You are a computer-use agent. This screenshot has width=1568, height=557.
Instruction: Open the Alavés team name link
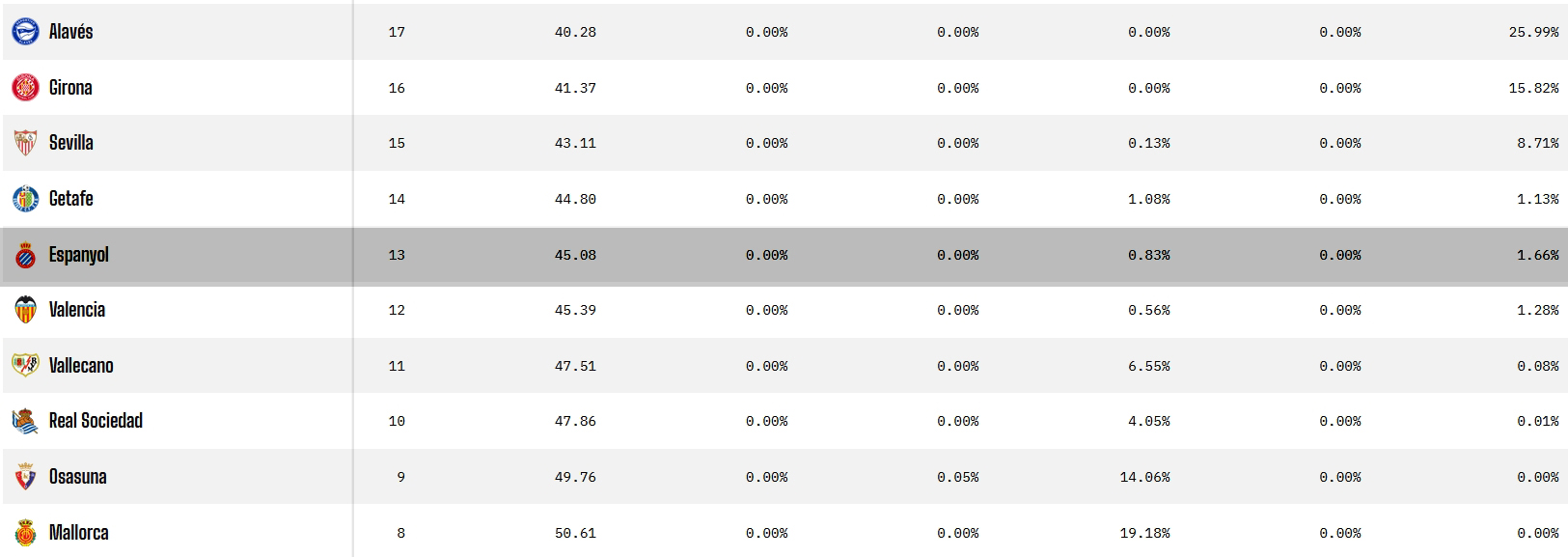(70, 32)
